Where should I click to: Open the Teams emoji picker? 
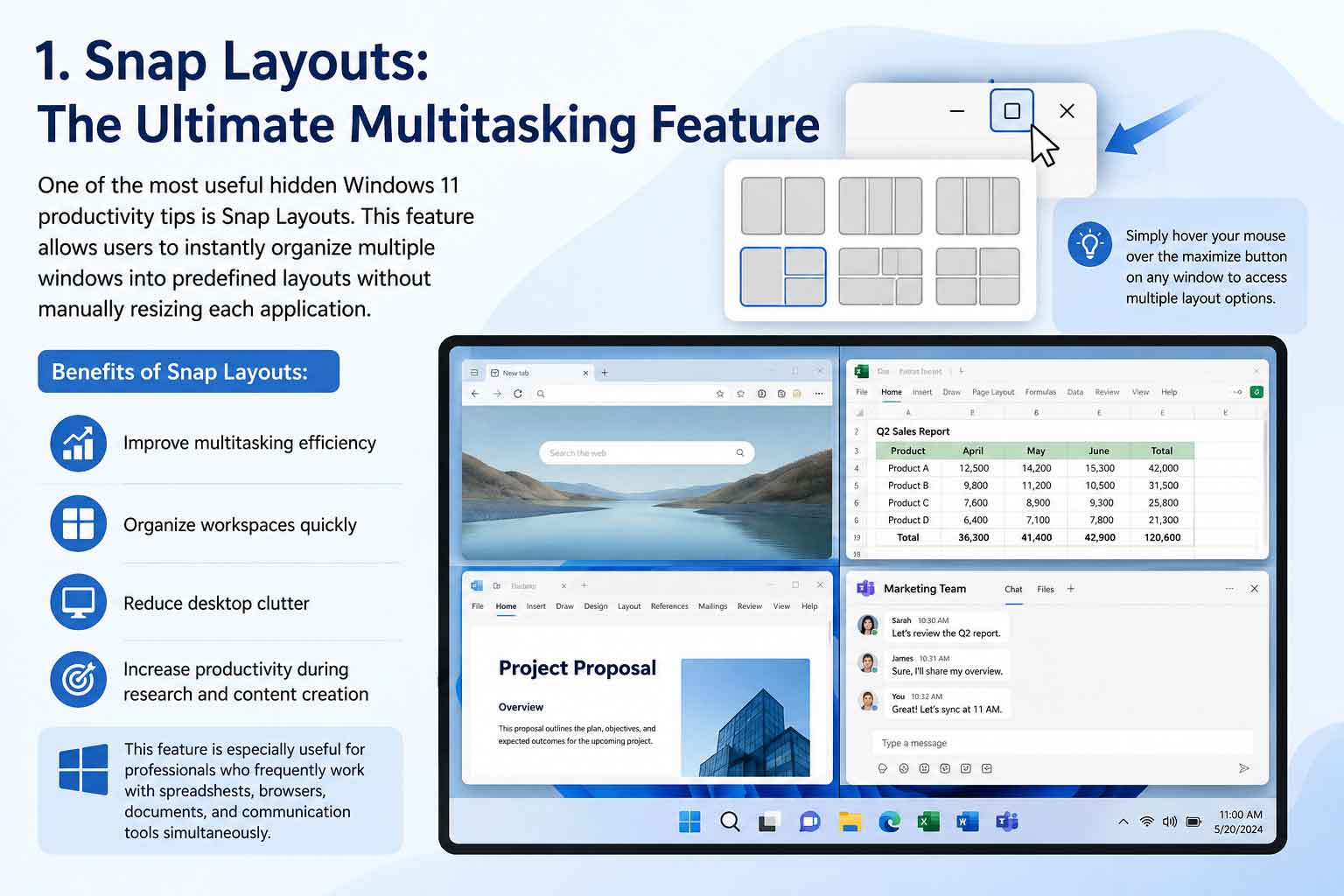click(x=903, y=768)
